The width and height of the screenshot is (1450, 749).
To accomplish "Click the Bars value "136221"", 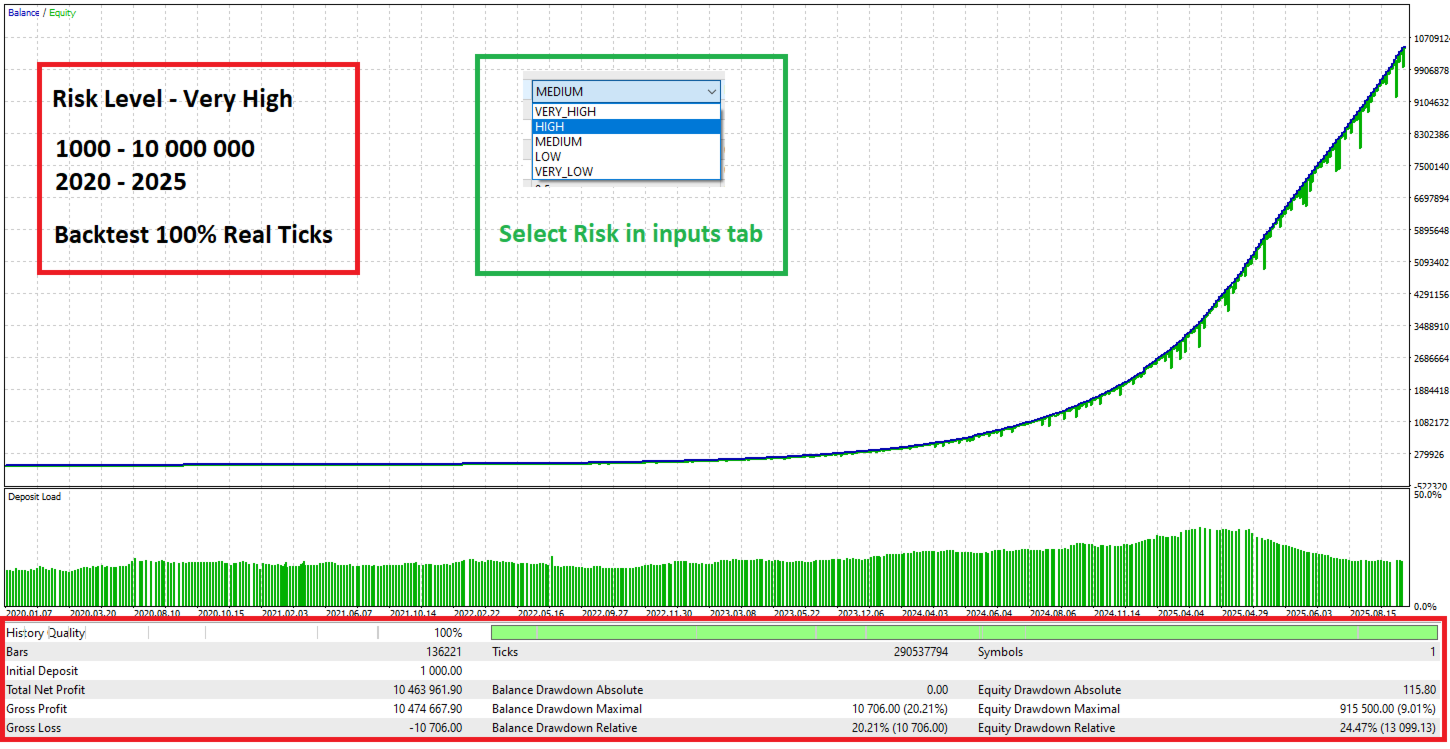I will [442, 652].
